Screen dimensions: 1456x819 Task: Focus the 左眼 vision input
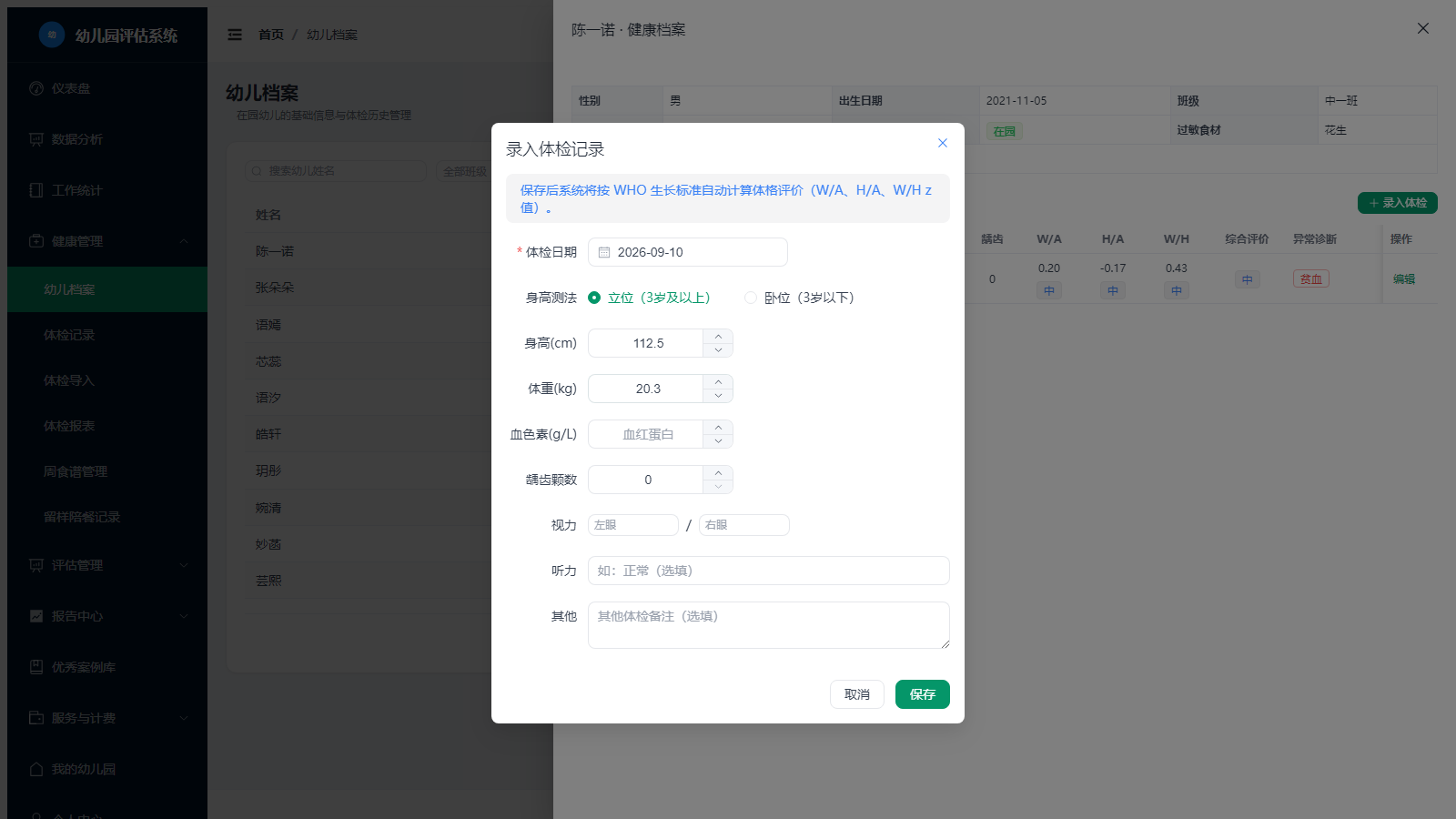633,525
